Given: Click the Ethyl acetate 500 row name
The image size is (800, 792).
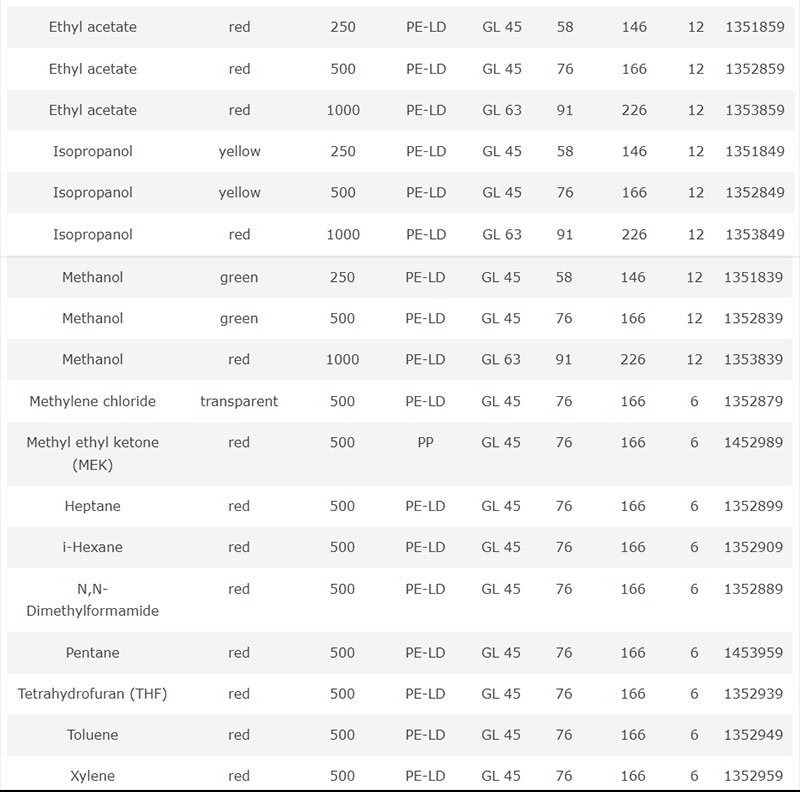Looking at the screenshot, I should [x=92, y=69].
